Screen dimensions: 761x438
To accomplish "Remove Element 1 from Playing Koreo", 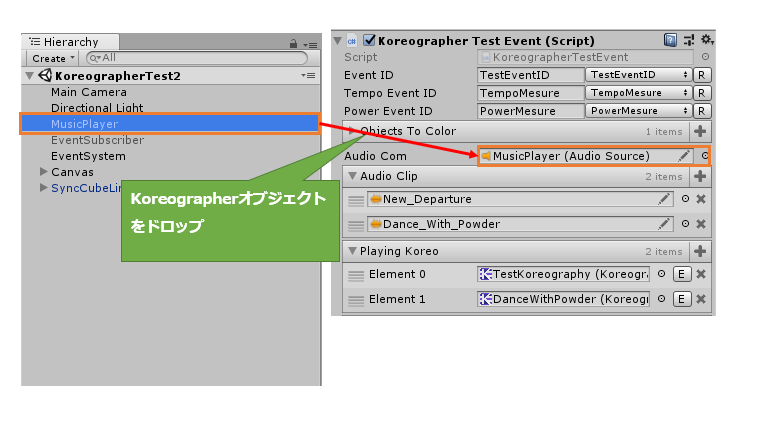I will (701, 299).
